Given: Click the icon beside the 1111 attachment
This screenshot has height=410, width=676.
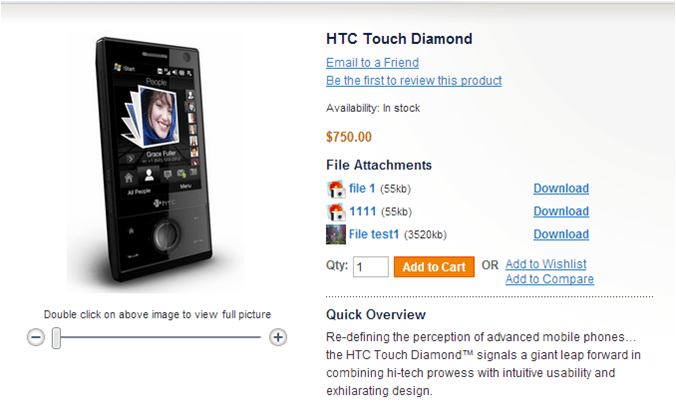Looking at the screenshot, I should pyautogui.click(x=336, y=211).
